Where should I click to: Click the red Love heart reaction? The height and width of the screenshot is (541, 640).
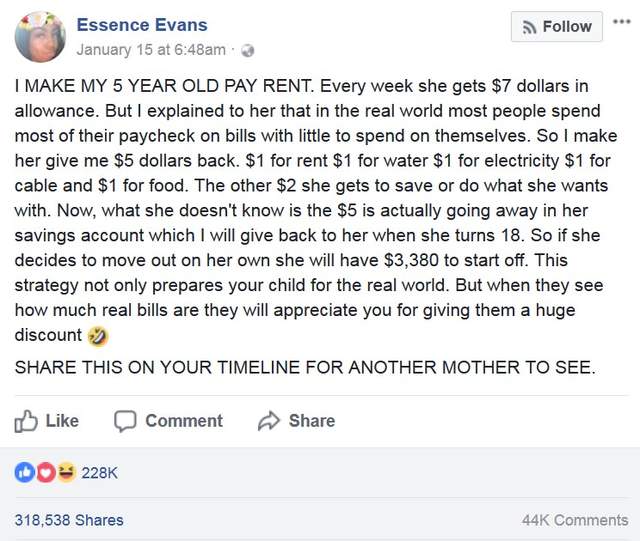click(45, 473)
